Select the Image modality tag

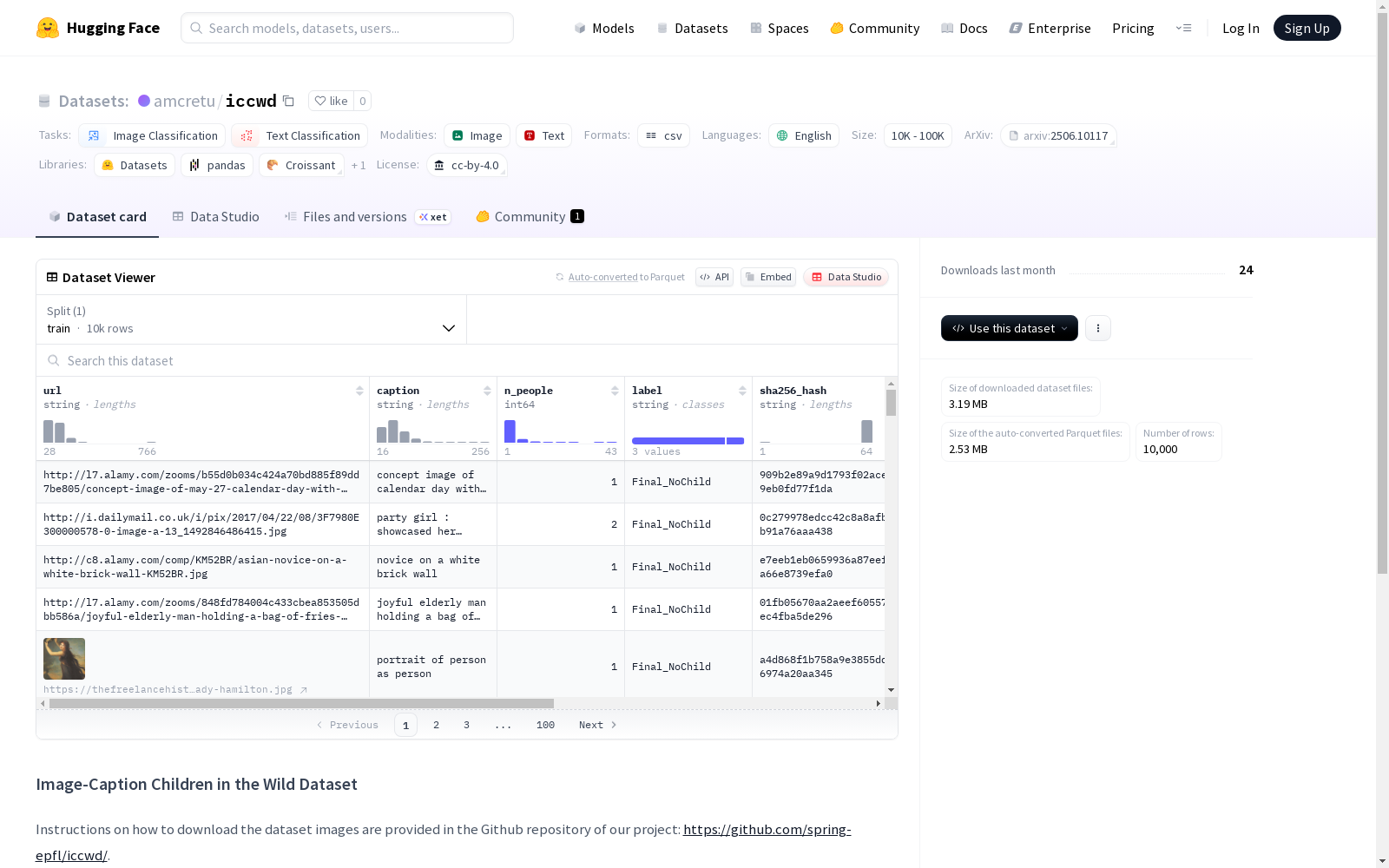(477, 135)
